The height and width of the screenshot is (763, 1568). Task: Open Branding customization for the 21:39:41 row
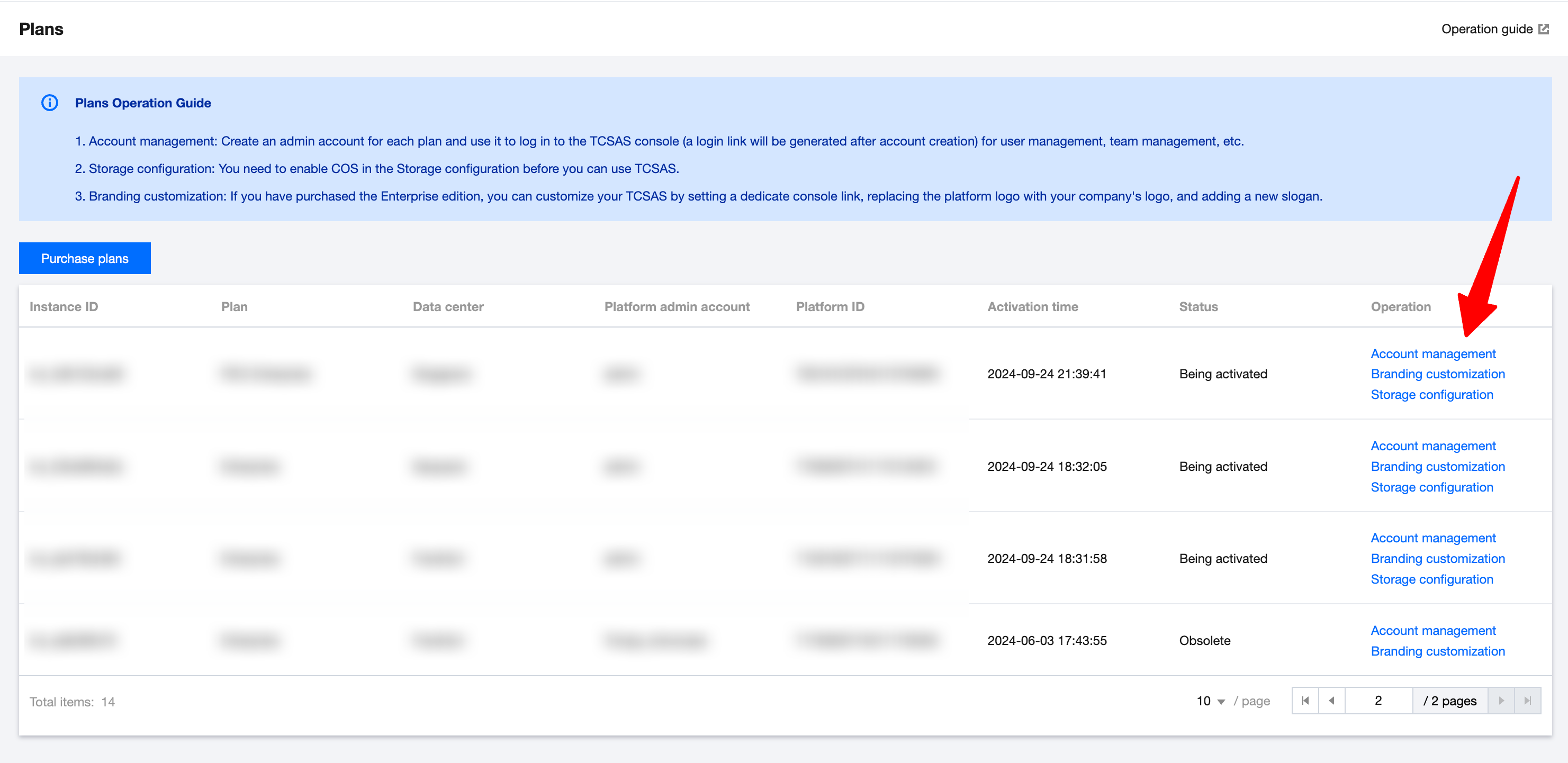click(1437, 374)
